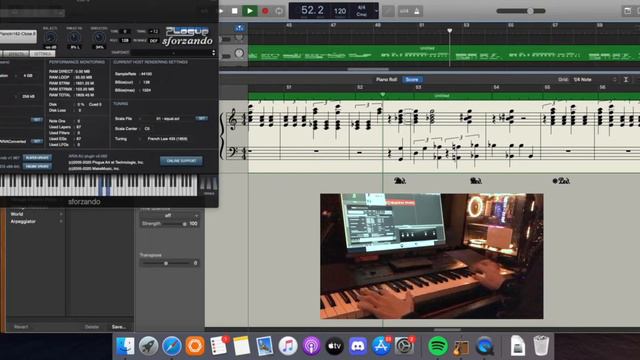Click the French Law 435 (1859) tuning value
This screenshot has height=360, width=640.
click(167, 139)
